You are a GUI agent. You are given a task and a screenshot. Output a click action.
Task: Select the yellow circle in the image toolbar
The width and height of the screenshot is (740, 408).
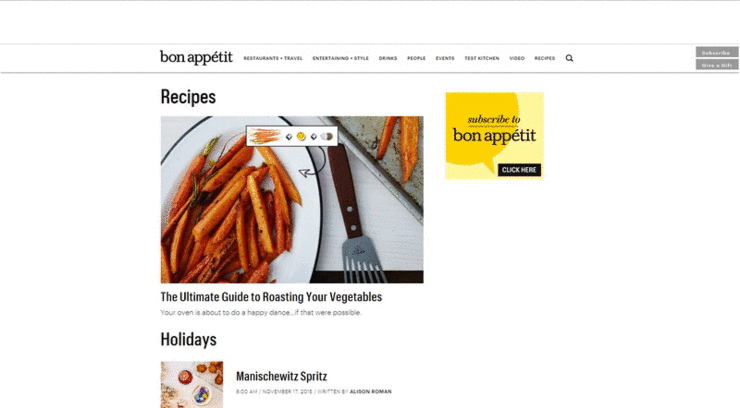point(301,136)
